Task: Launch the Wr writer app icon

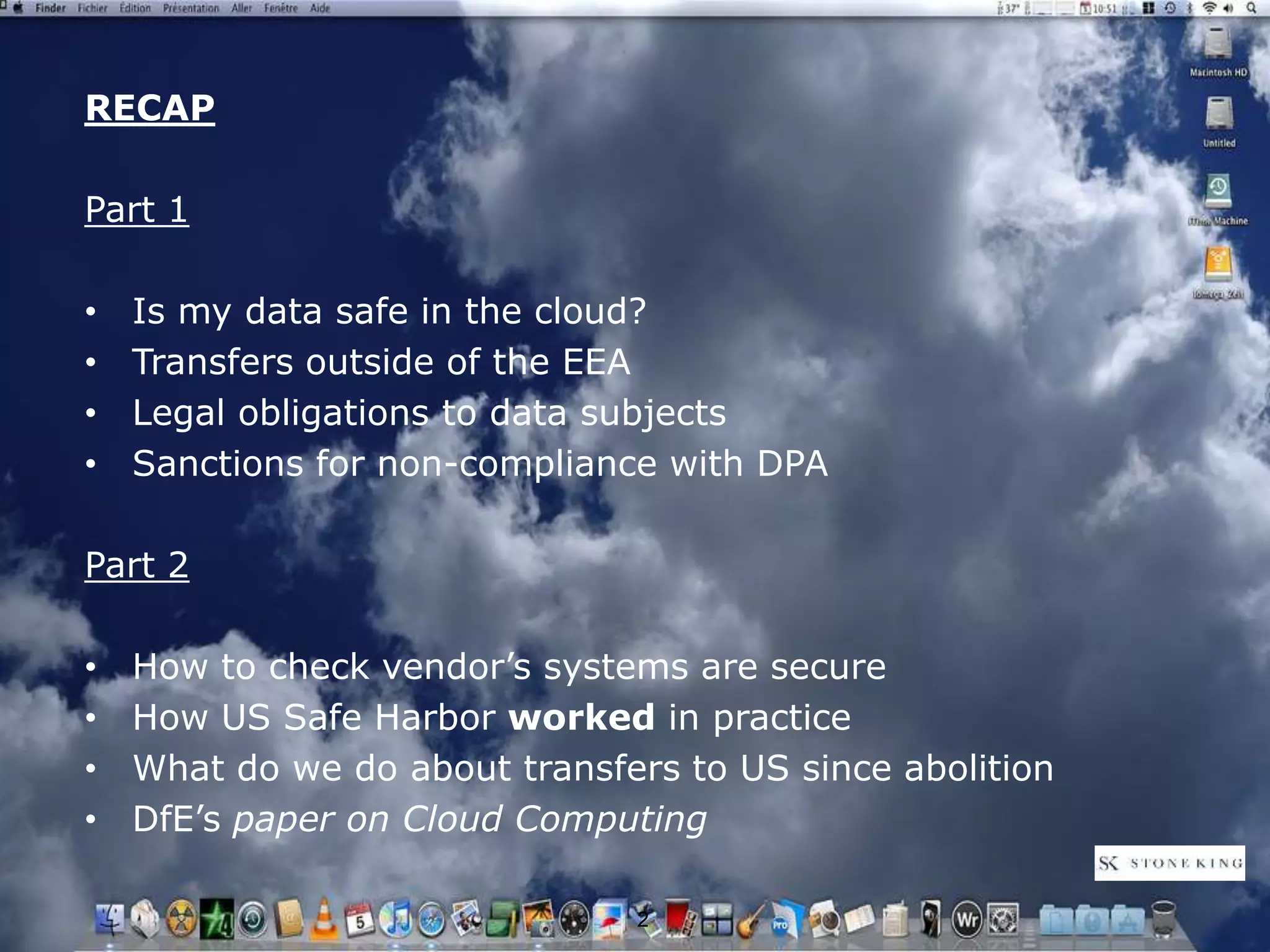Action: [x=967, y=920]
